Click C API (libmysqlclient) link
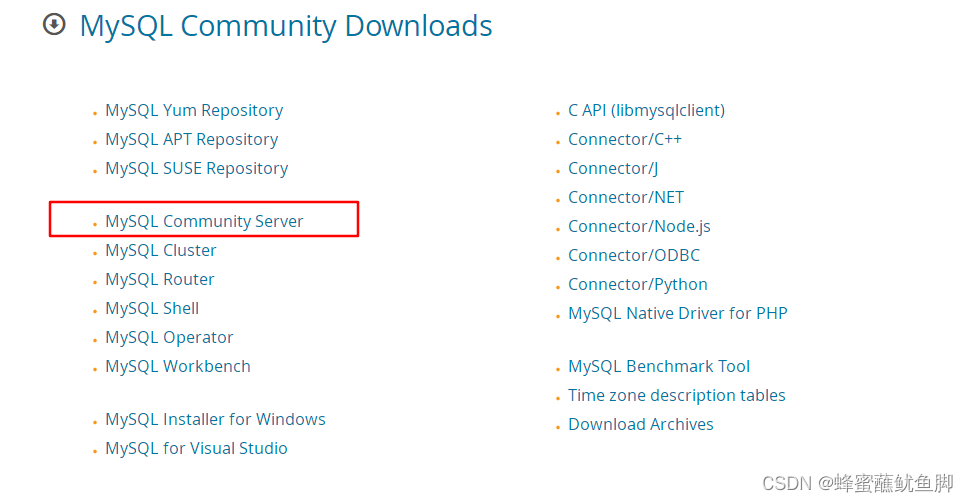Viewport: 968px width, 503px height. [646, 110]
